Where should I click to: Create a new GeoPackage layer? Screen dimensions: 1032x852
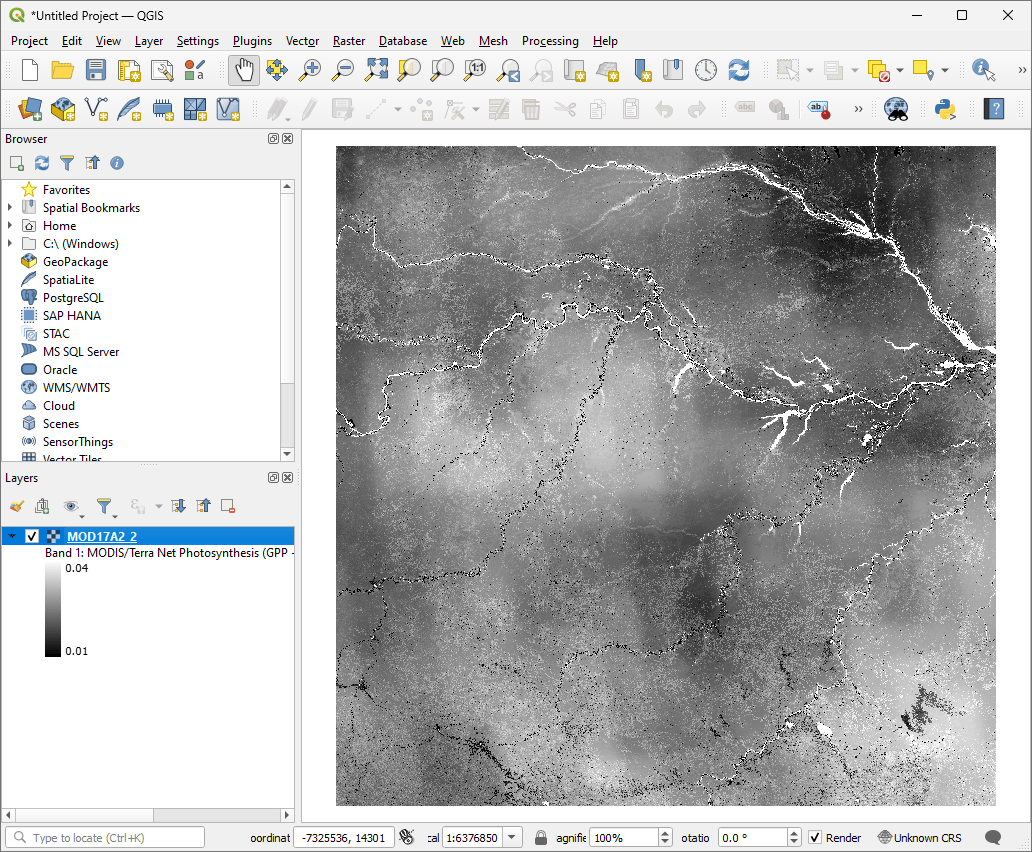(x=63, y=109)
